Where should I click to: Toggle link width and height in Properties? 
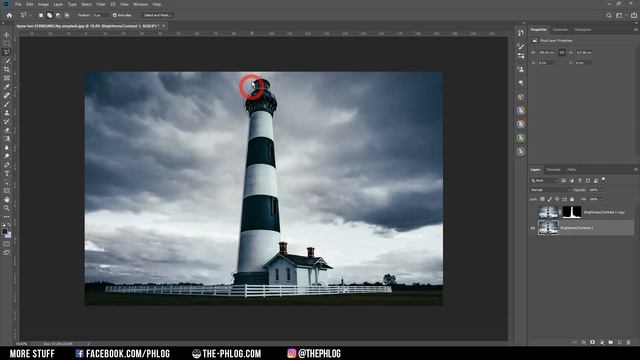point(562,53)
